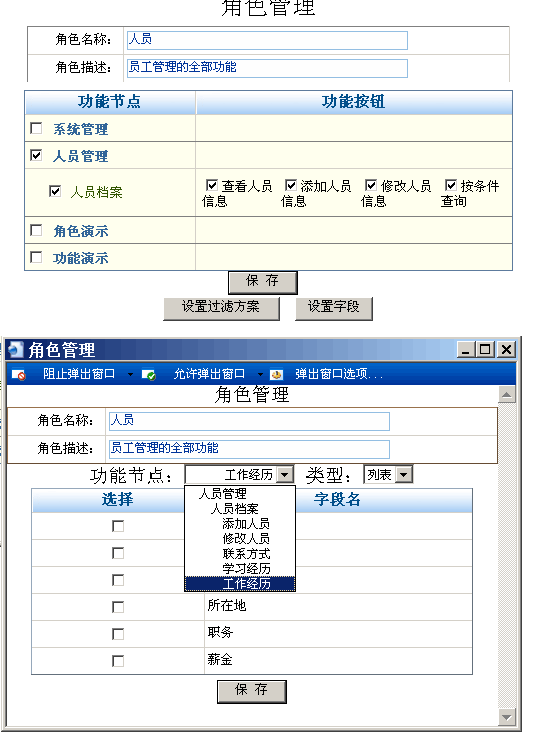
Task: Click the 所在地 field name cell
Action: click(x=338, y=607)
